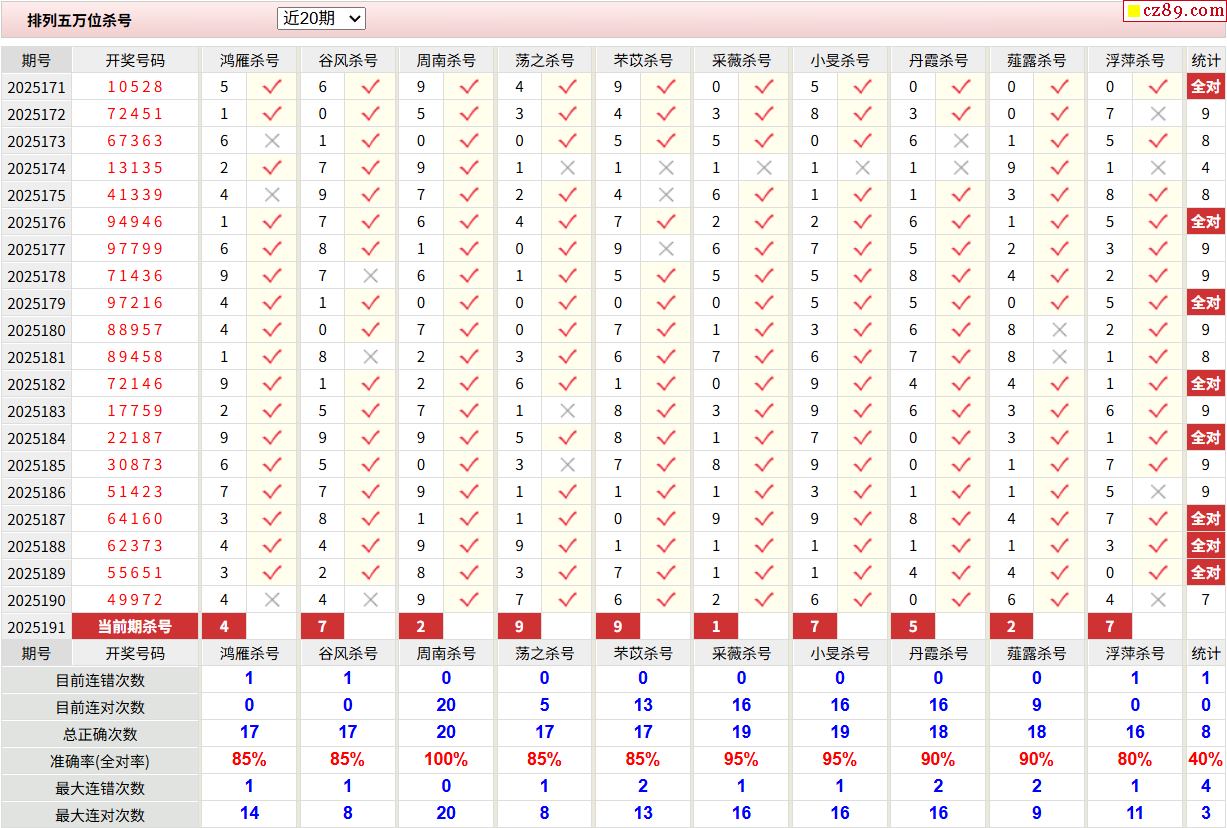Click the red check for 丹霞杀号 in row 2025189
Viewport: 1227px width, 828px height.
(961, 573)
